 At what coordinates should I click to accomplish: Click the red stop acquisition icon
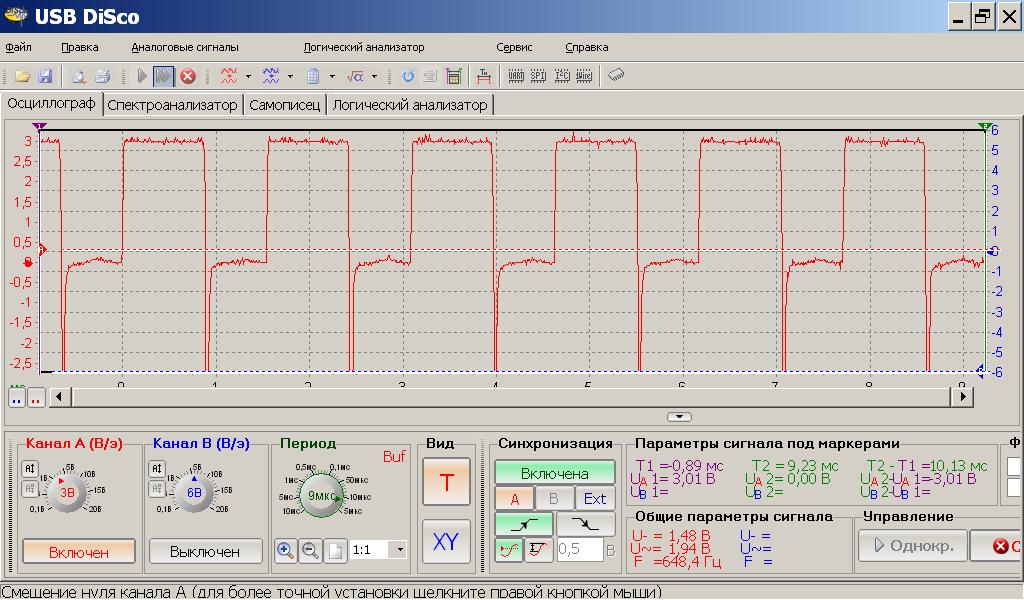click(187, 76)
